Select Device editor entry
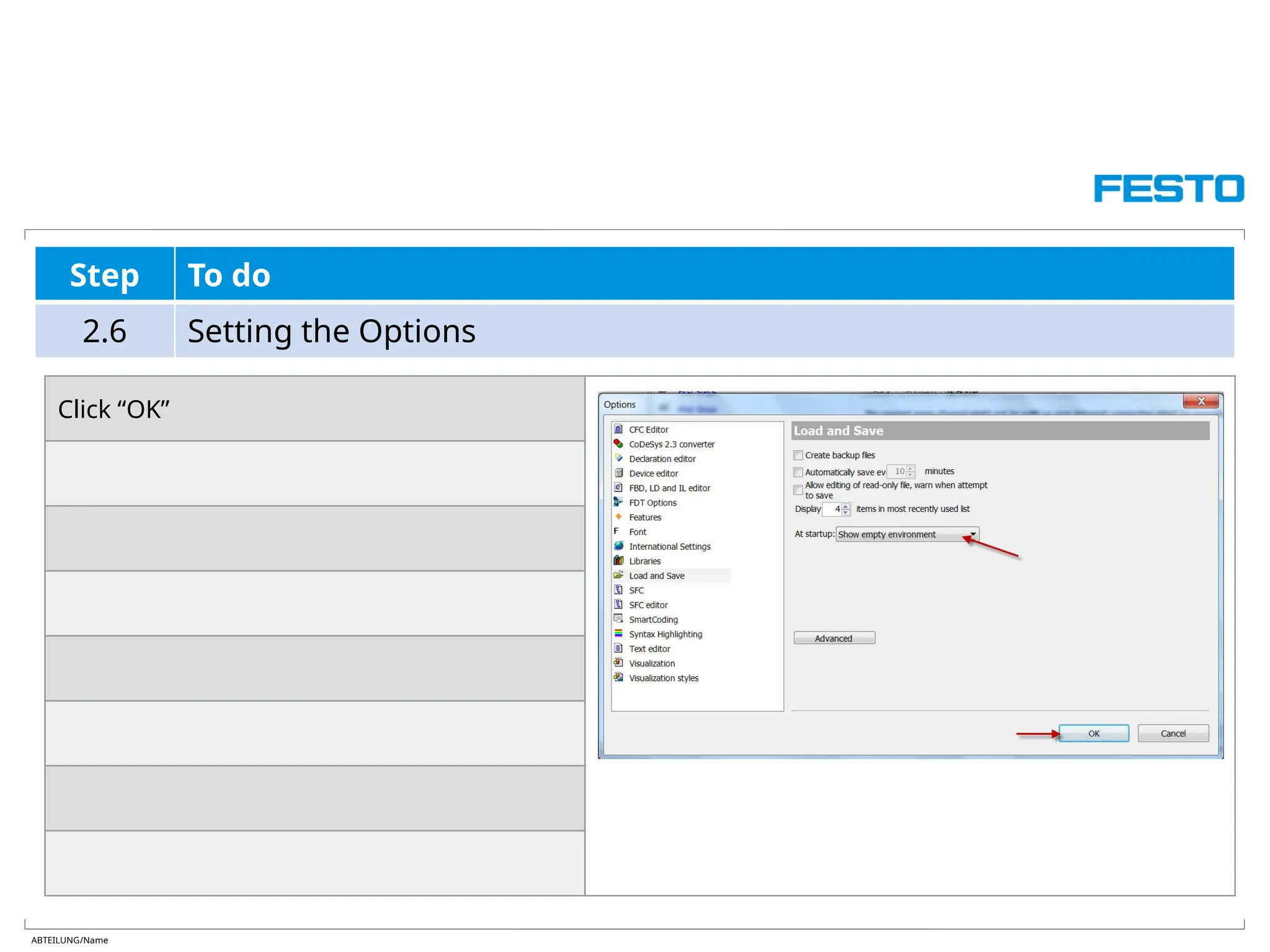The image size is (1270, 952). [x=654, y=474]
